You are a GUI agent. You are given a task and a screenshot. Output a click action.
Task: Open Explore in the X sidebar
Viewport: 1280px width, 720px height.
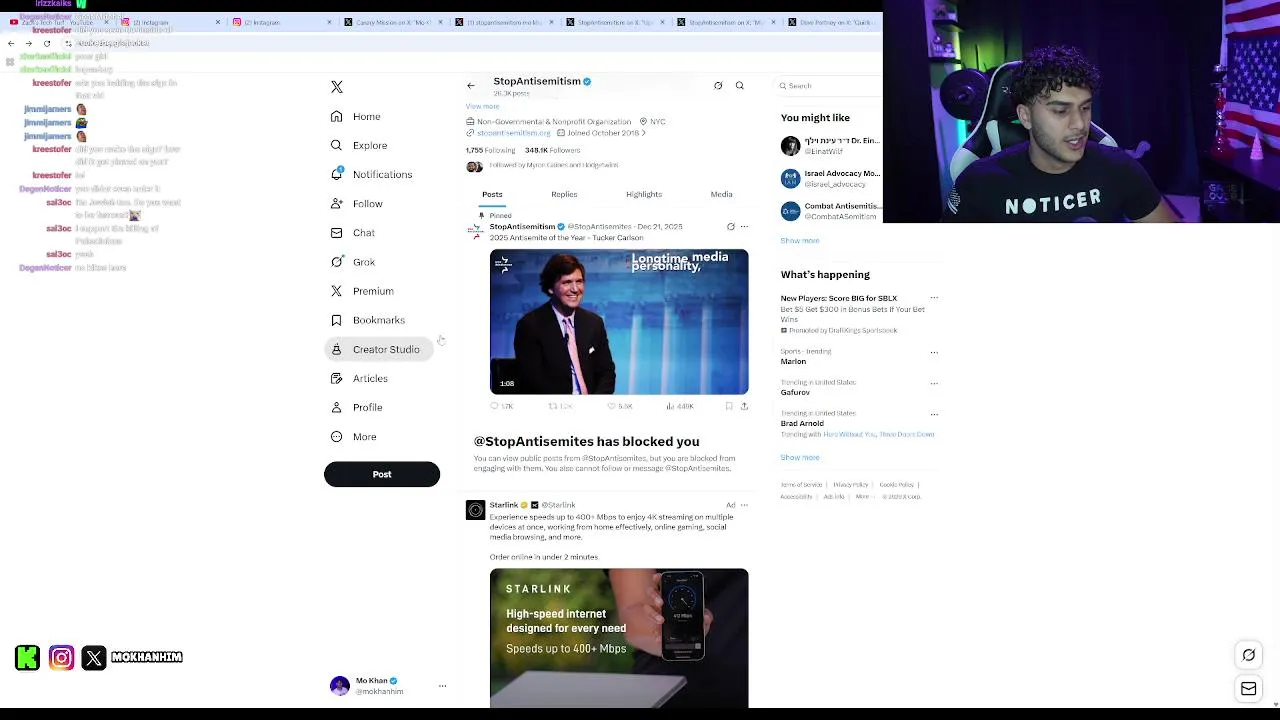point(359,146)
